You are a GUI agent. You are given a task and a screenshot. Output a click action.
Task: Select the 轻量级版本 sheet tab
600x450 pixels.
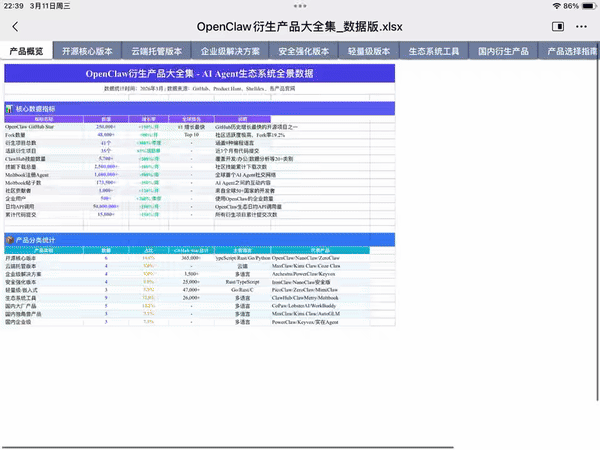coord(369,51)
